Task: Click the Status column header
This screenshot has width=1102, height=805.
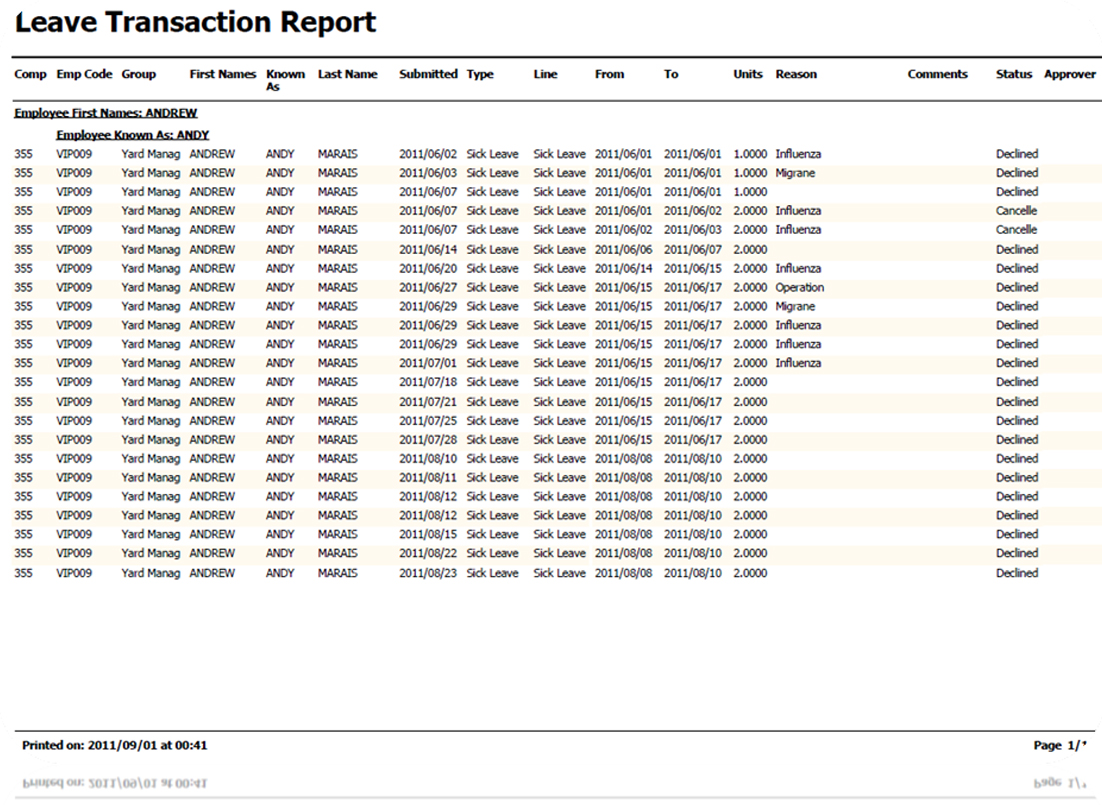Action: [x=1014, y=74]
